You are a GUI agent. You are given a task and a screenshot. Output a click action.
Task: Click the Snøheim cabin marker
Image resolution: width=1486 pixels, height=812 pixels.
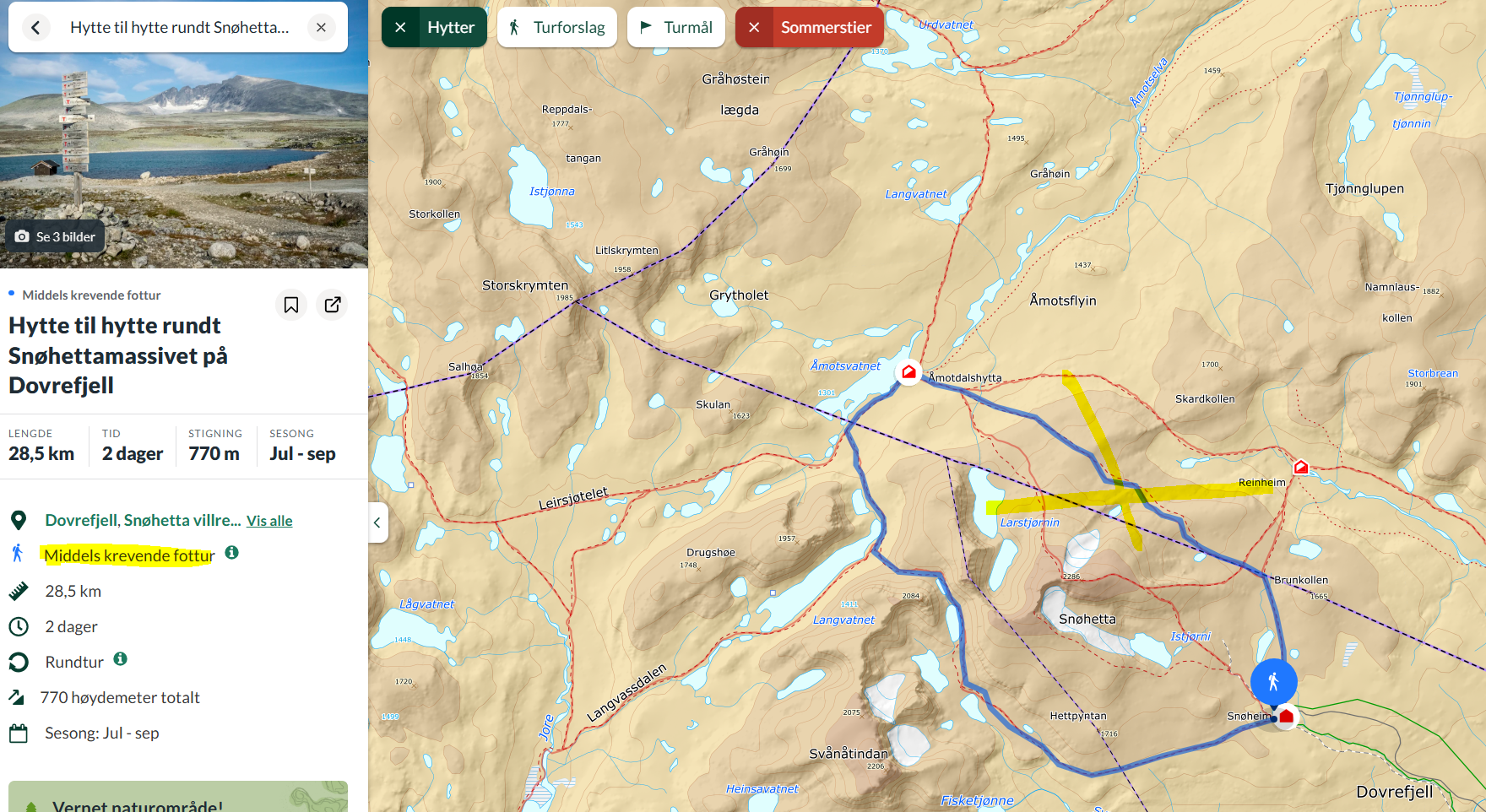1286,717
